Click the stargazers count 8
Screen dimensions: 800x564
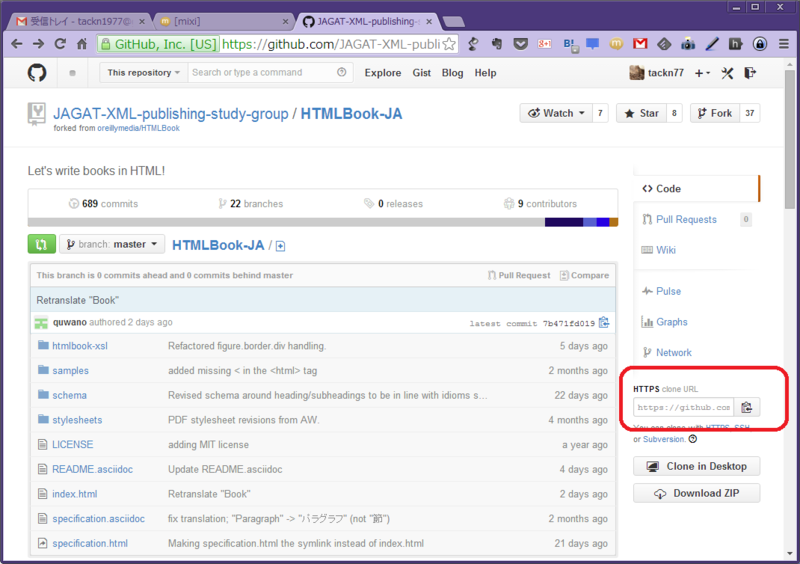point(674,113)
